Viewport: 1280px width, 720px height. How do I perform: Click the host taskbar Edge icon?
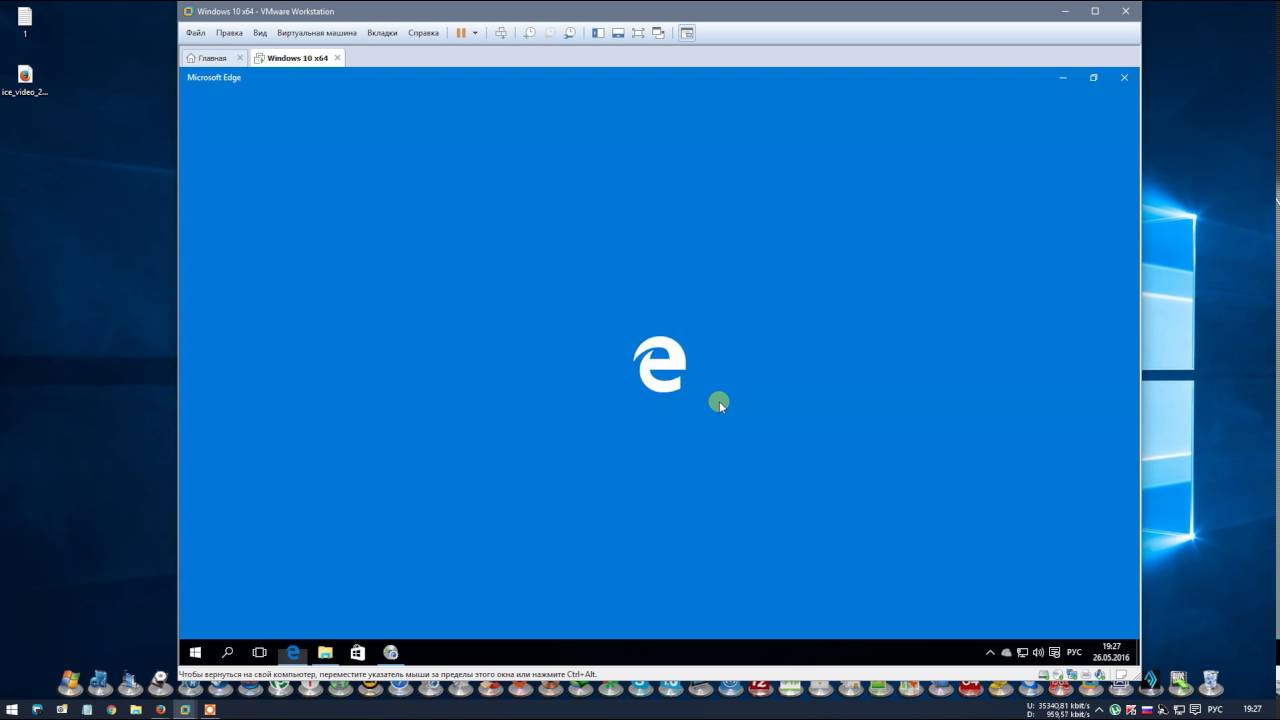coord(37,709)
